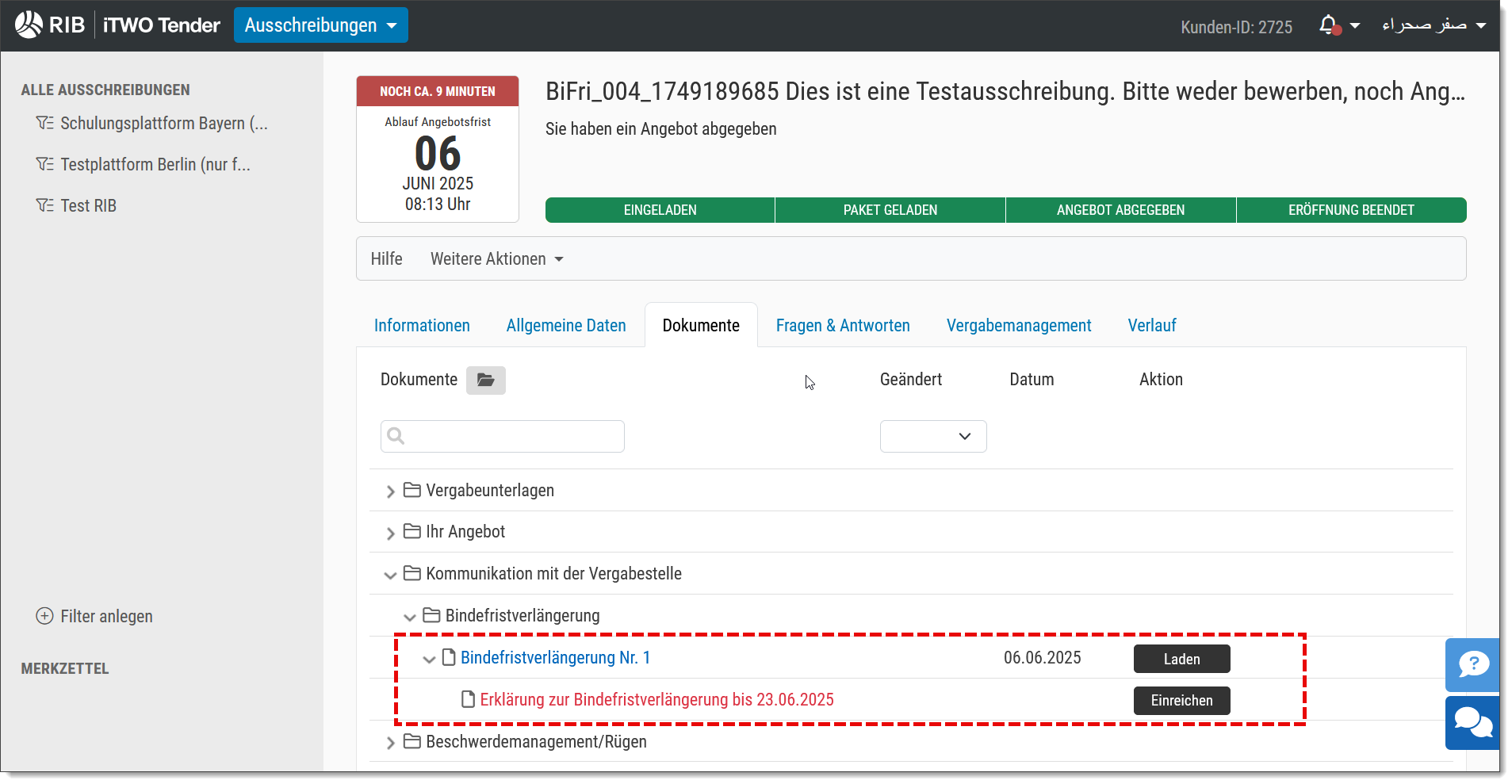Open the Bindefristverlängerung Nr. 1 link
The image size is (1512, 784).
point(555,657)
